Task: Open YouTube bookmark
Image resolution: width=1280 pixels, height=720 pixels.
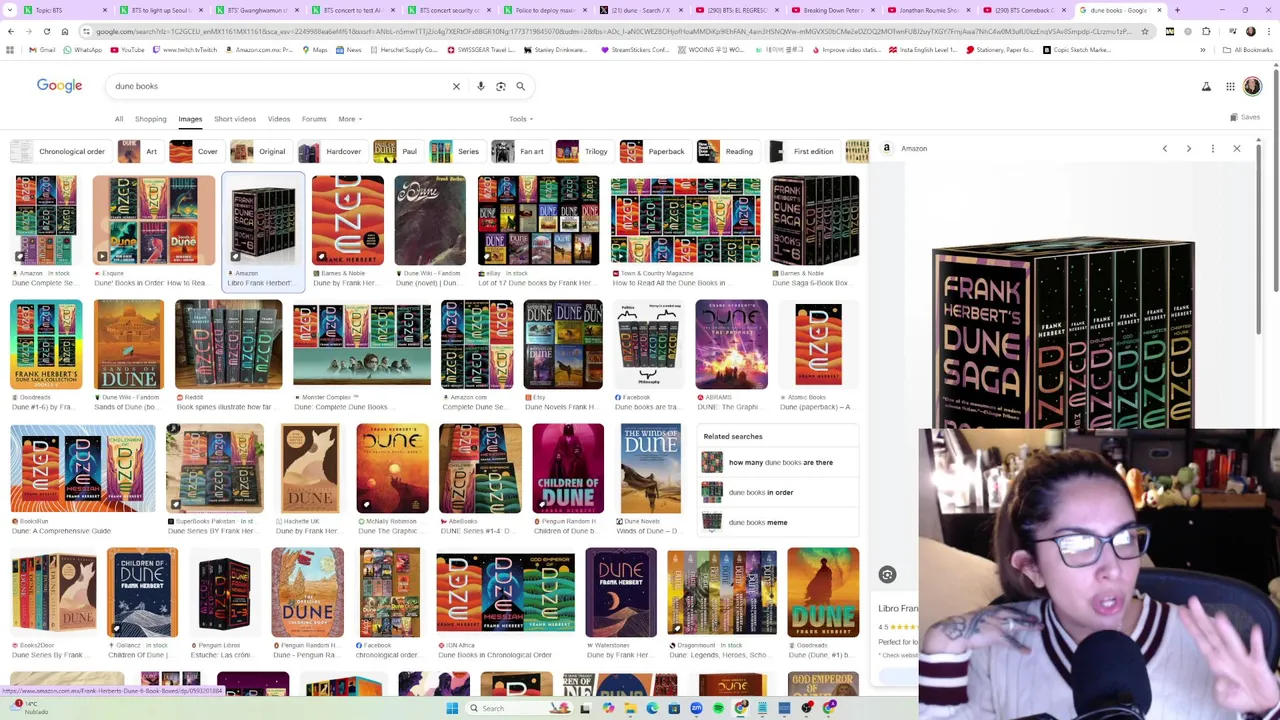Action: (127, 50)
